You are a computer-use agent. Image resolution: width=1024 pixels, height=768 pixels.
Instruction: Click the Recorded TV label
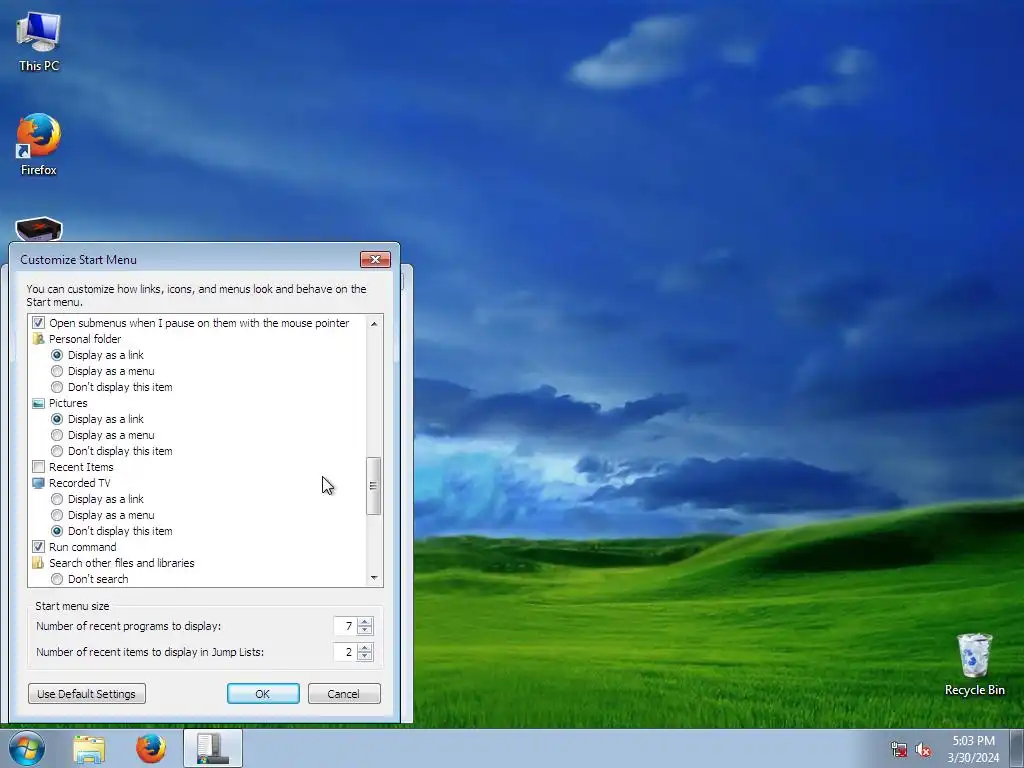pos(80,483)
